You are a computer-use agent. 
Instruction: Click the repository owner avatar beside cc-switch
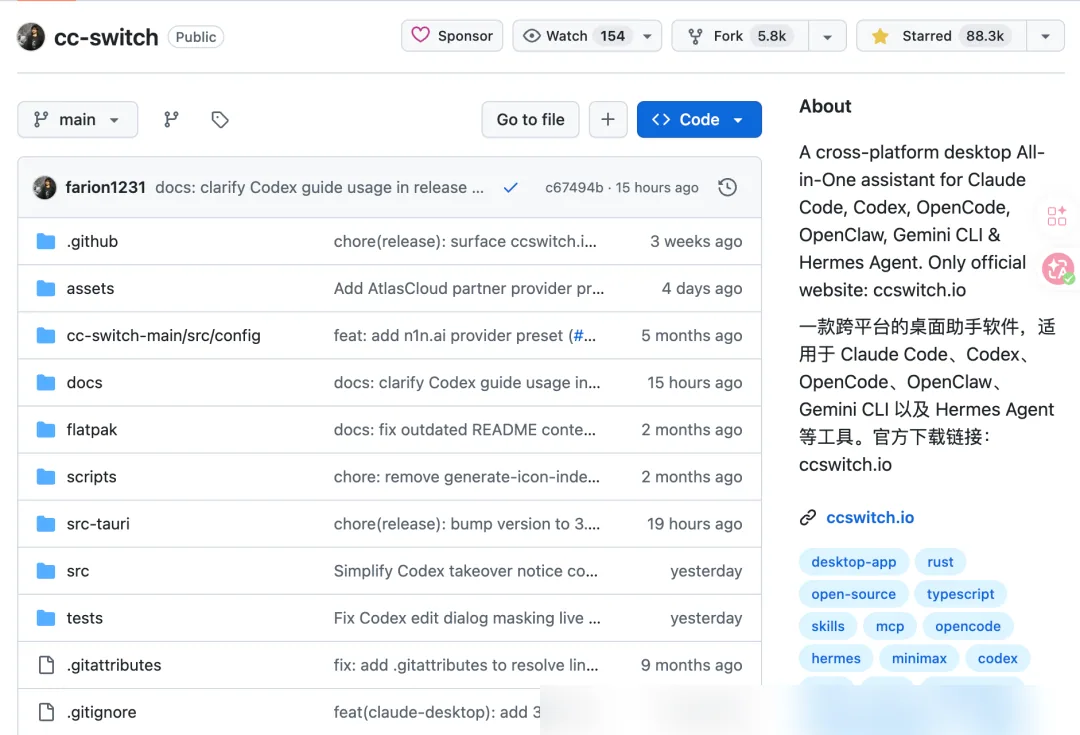31,37
